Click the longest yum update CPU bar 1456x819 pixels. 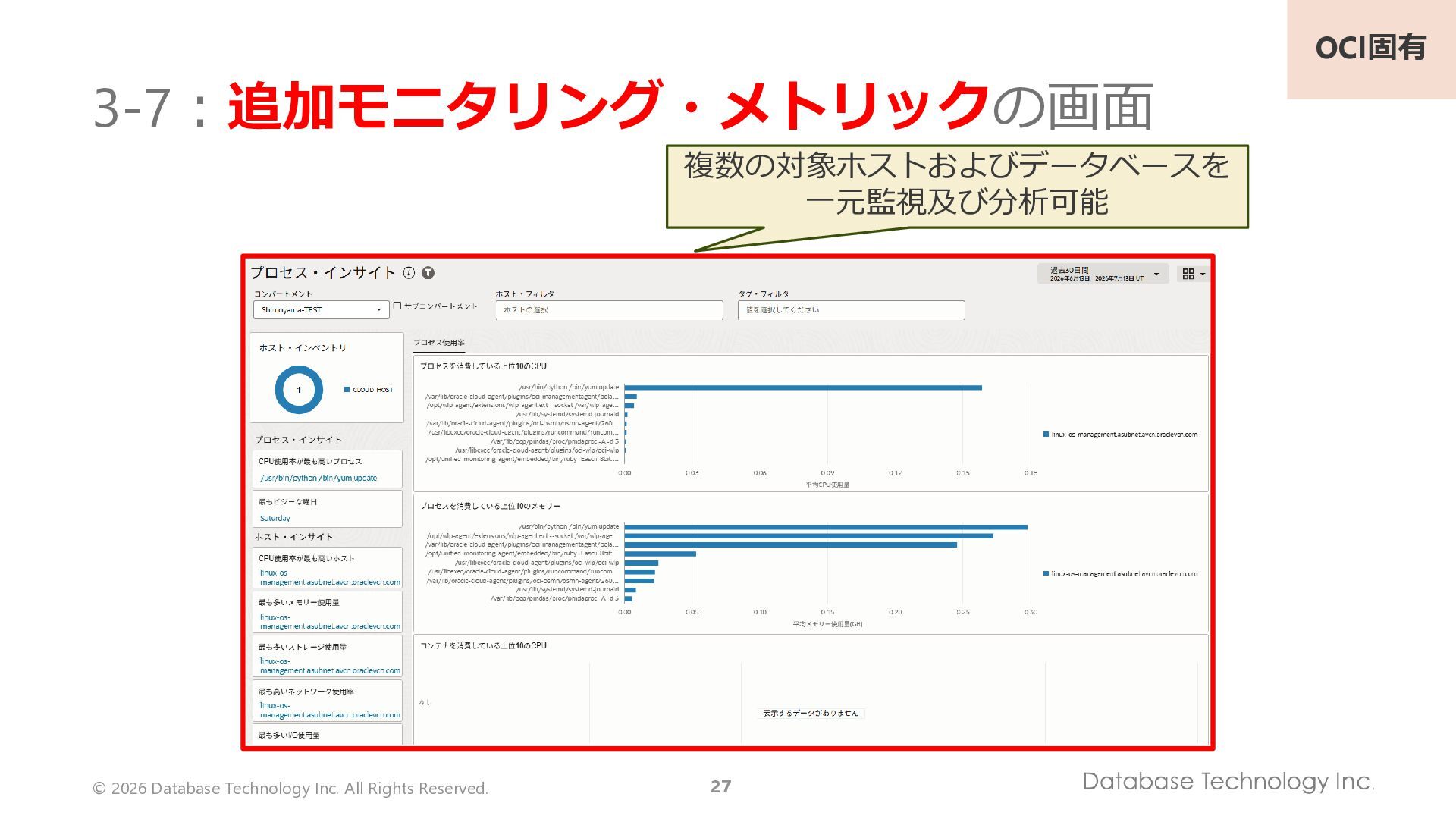[x=803, y=388]
